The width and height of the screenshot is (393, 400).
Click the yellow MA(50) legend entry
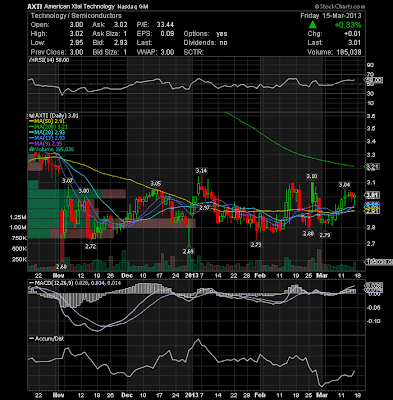click(x=47, y=121)
